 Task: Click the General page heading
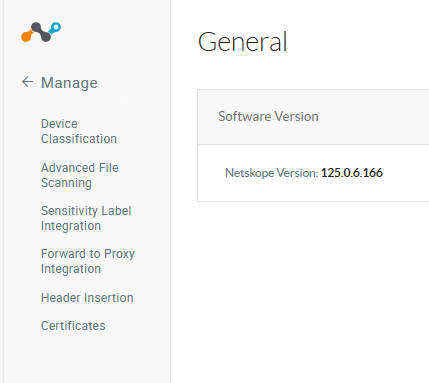(242, 42)
